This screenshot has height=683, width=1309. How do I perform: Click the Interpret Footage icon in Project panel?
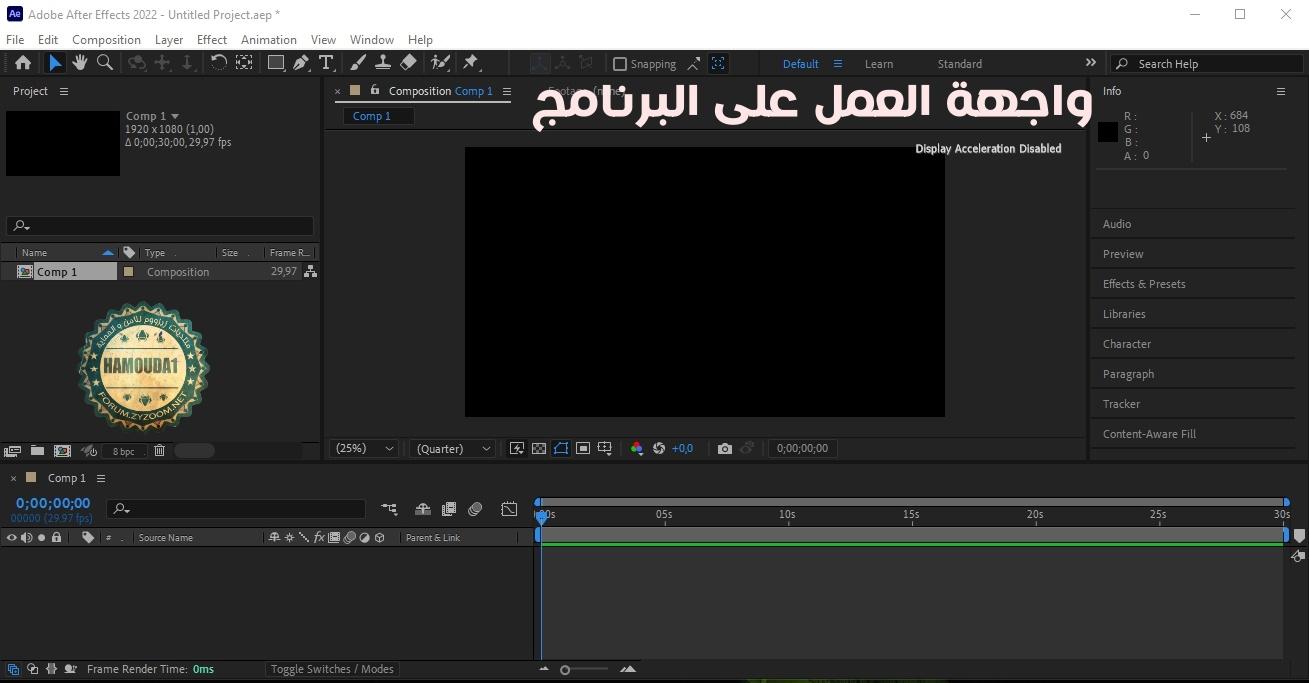pos(13,451)
